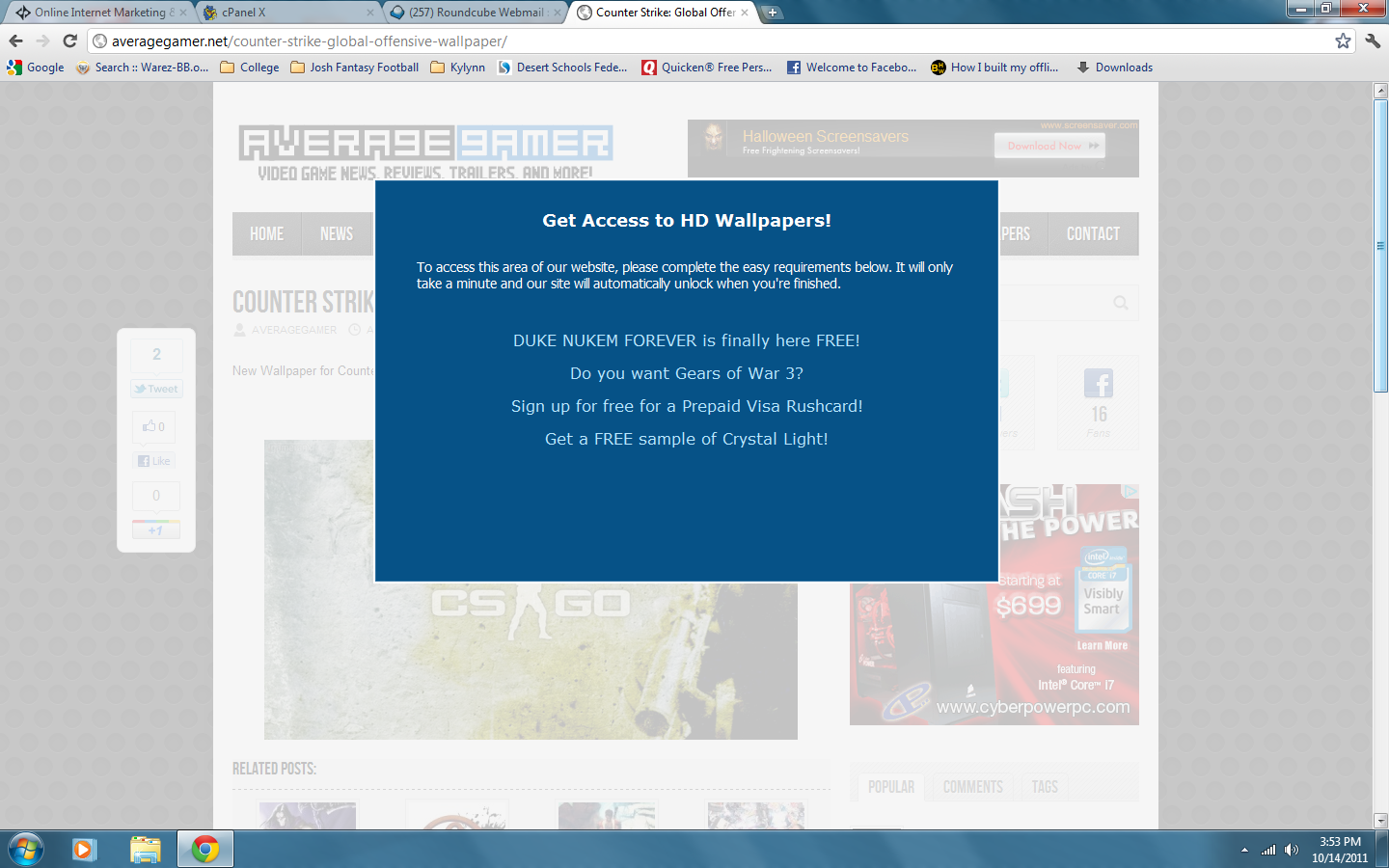Show hidden system tray icons
1389x868 pixels.
1244,850
